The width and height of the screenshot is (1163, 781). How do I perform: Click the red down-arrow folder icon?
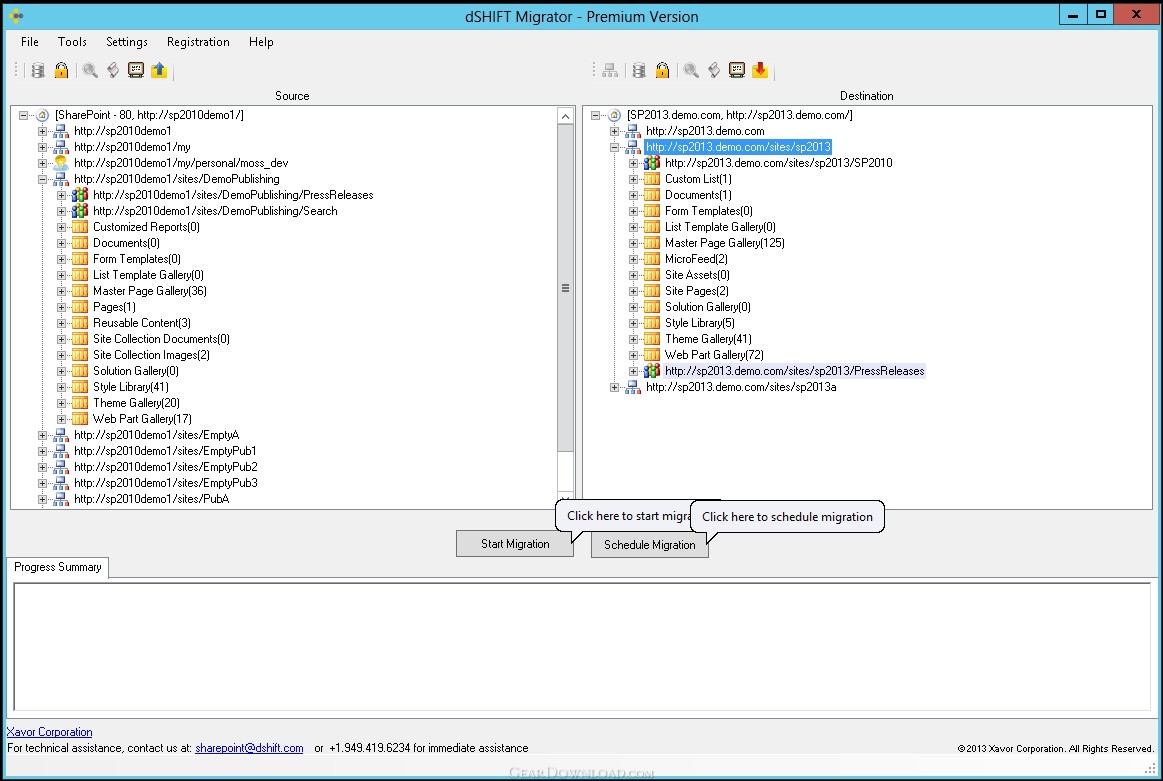point(760,70)
